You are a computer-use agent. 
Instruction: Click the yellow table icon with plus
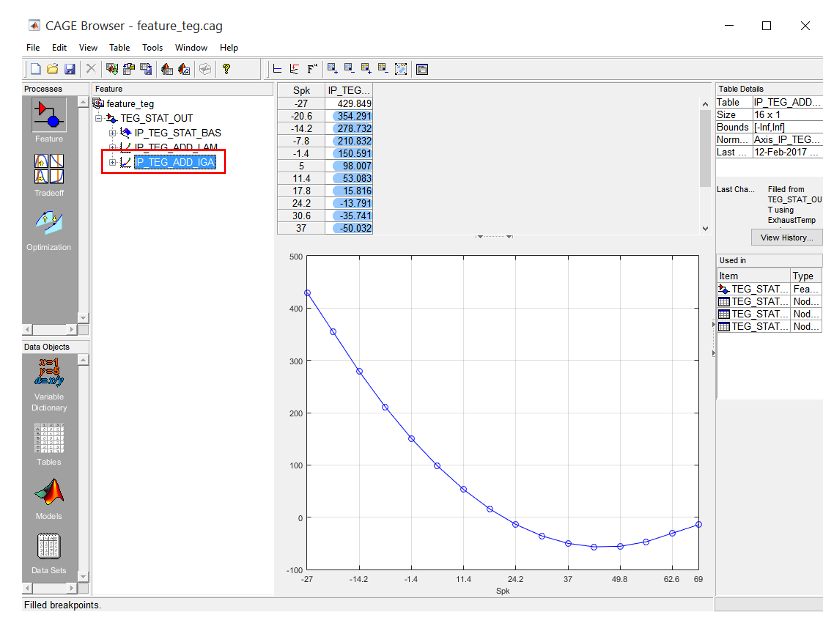[366, 68]
